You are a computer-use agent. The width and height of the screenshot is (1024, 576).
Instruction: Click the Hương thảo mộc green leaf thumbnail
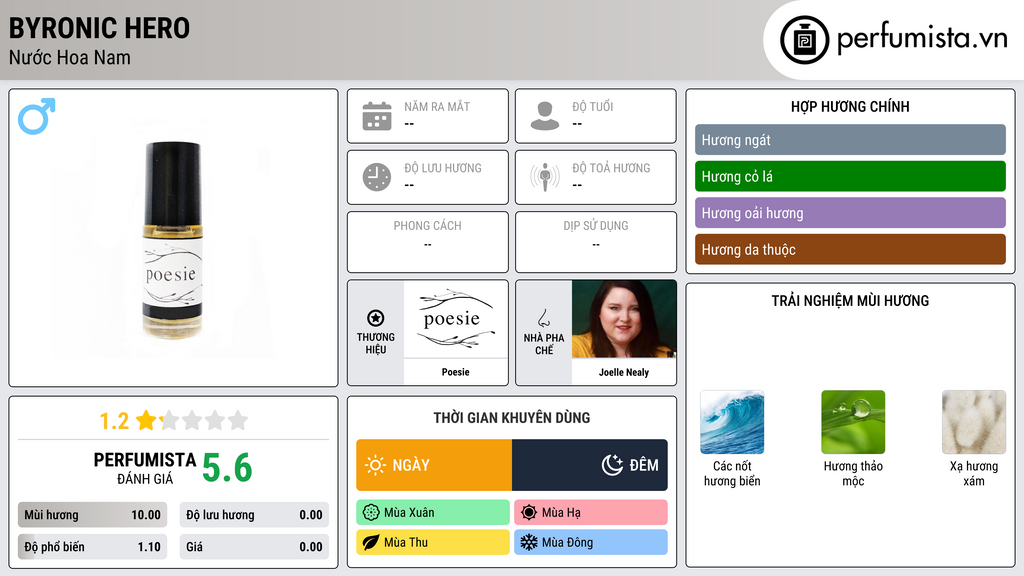853,422
